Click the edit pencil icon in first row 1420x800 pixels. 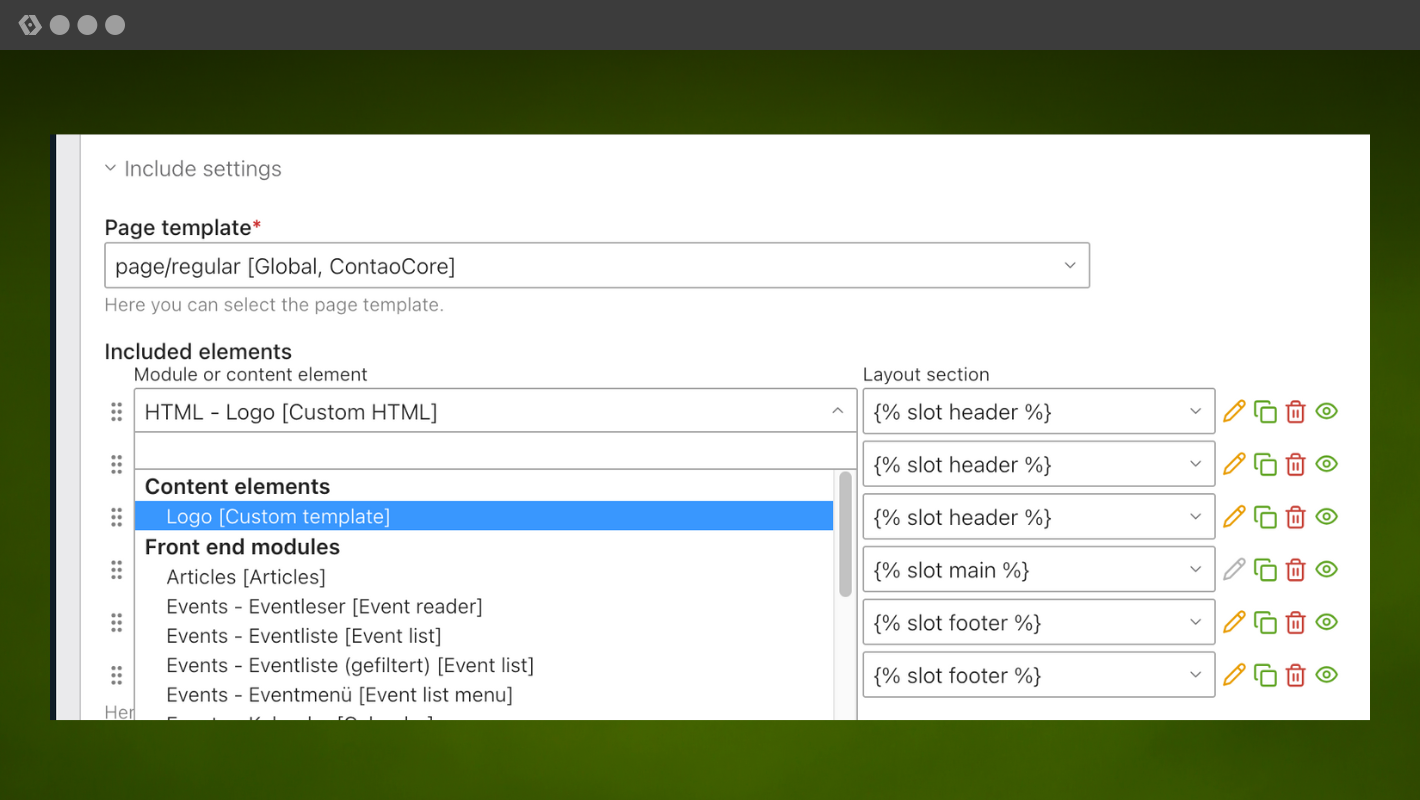[1234, 411]
